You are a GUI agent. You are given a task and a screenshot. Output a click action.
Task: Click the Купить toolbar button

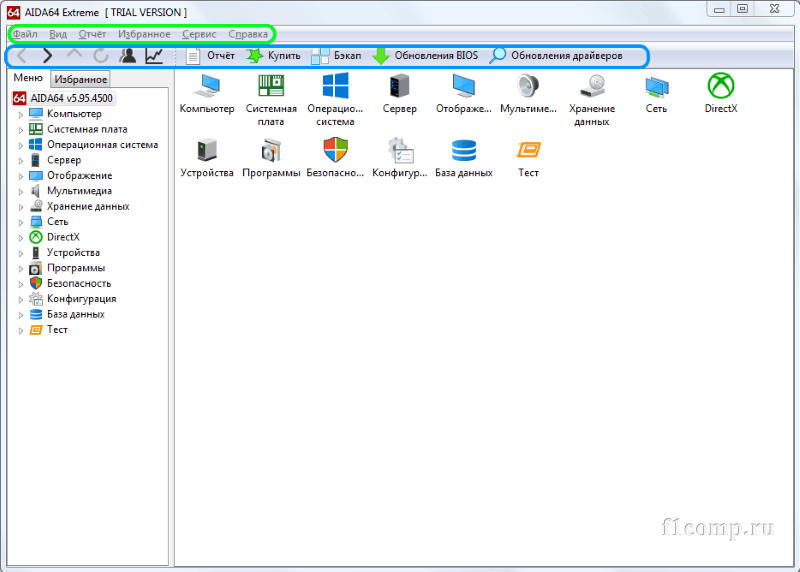(273, 56)
